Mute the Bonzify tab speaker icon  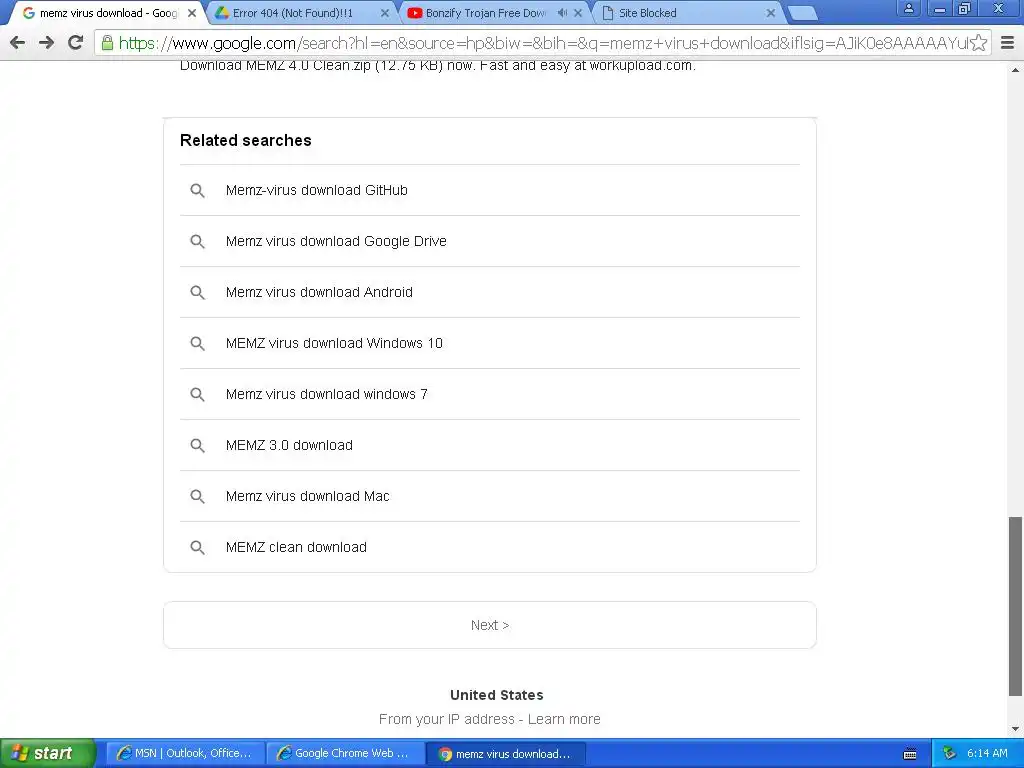[562, 13]
